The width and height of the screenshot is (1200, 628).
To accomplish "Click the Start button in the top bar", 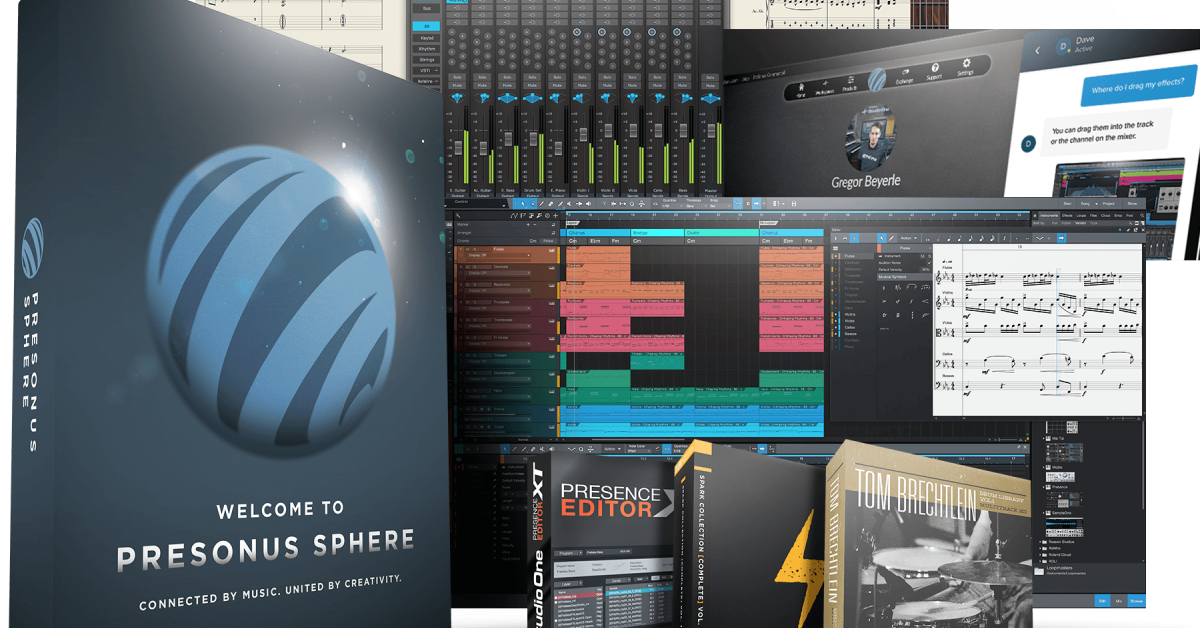I will 1067,204.
